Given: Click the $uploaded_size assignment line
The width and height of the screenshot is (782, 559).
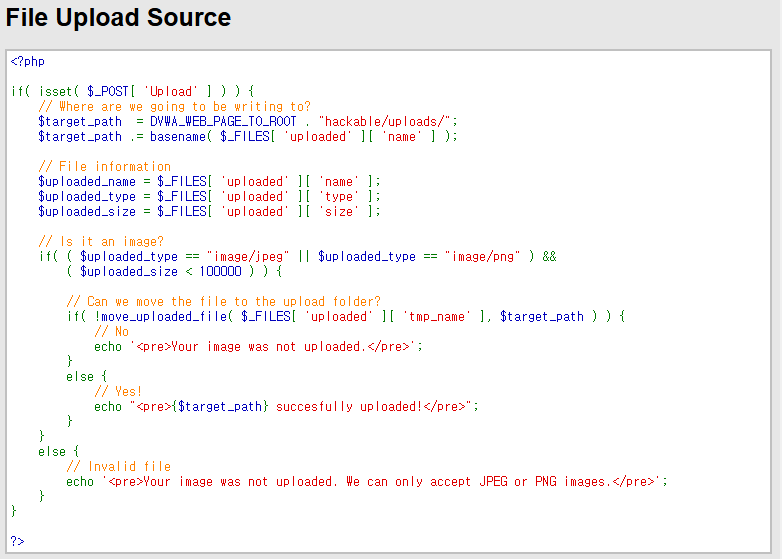Looking at the screenshot, I should coord(209,211).
